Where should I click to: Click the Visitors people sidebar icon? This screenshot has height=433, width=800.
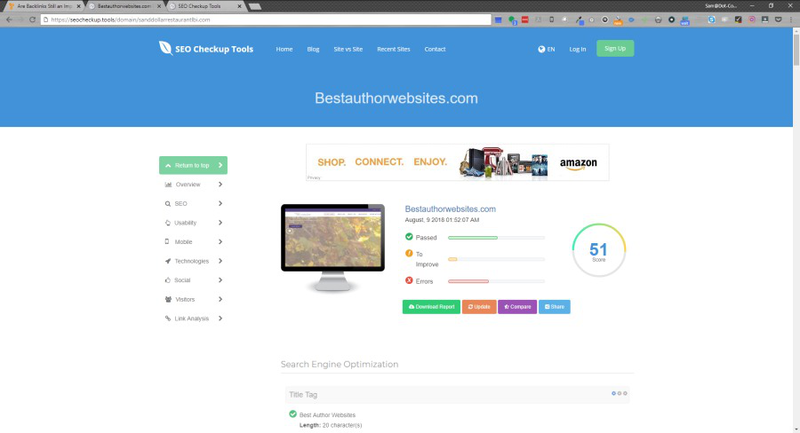[168, 299]
